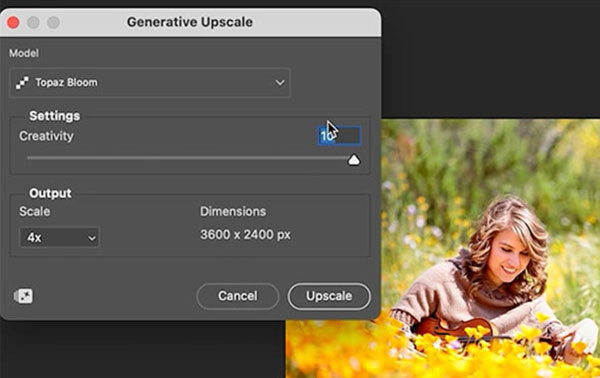Click the Dimensions label
This screenshot has height=378, width=600.
233,212
